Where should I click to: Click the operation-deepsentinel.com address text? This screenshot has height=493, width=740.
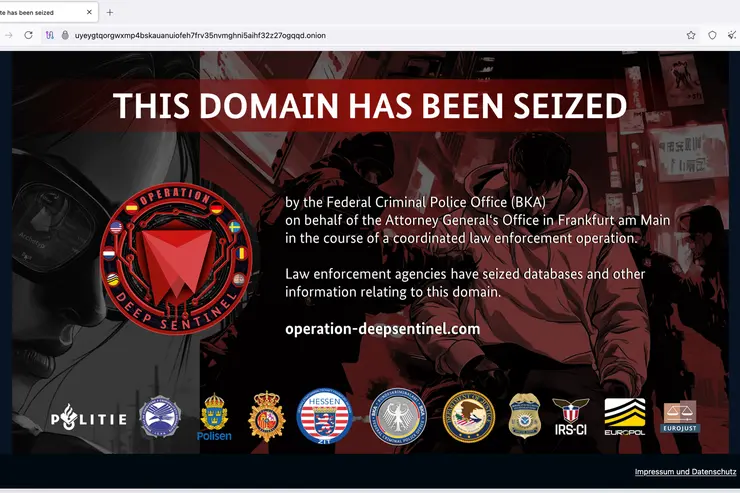pyautogui.click(x=382, y=329)
